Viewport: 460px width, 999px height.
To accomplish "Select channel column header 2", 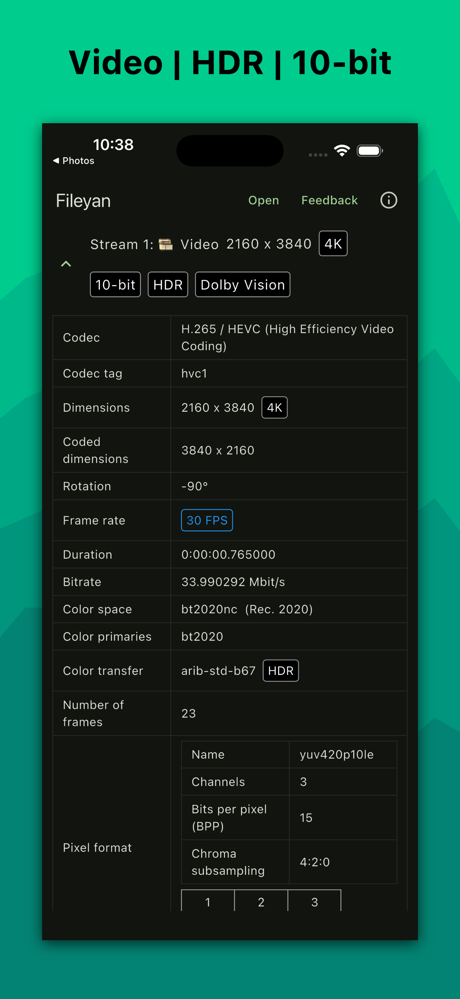I will tap(261, 903).
